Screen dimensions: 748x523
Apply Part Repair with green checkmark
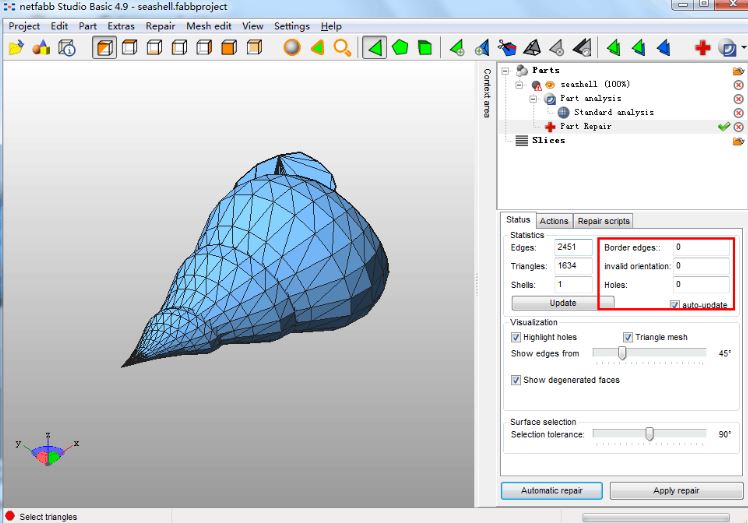[x=724, y=126]
